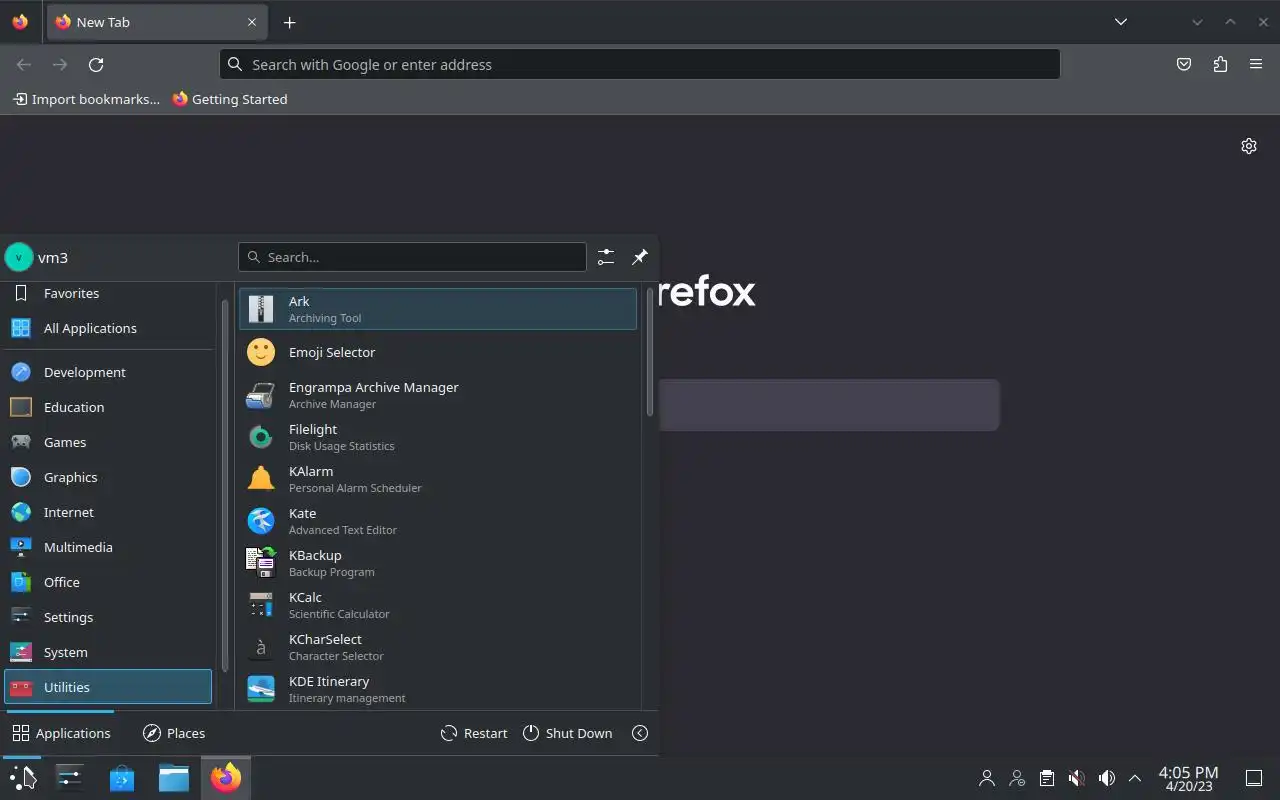Open the Games category
The height and width of the screenshot is (800, 1280).
click(x=108, y=442)
